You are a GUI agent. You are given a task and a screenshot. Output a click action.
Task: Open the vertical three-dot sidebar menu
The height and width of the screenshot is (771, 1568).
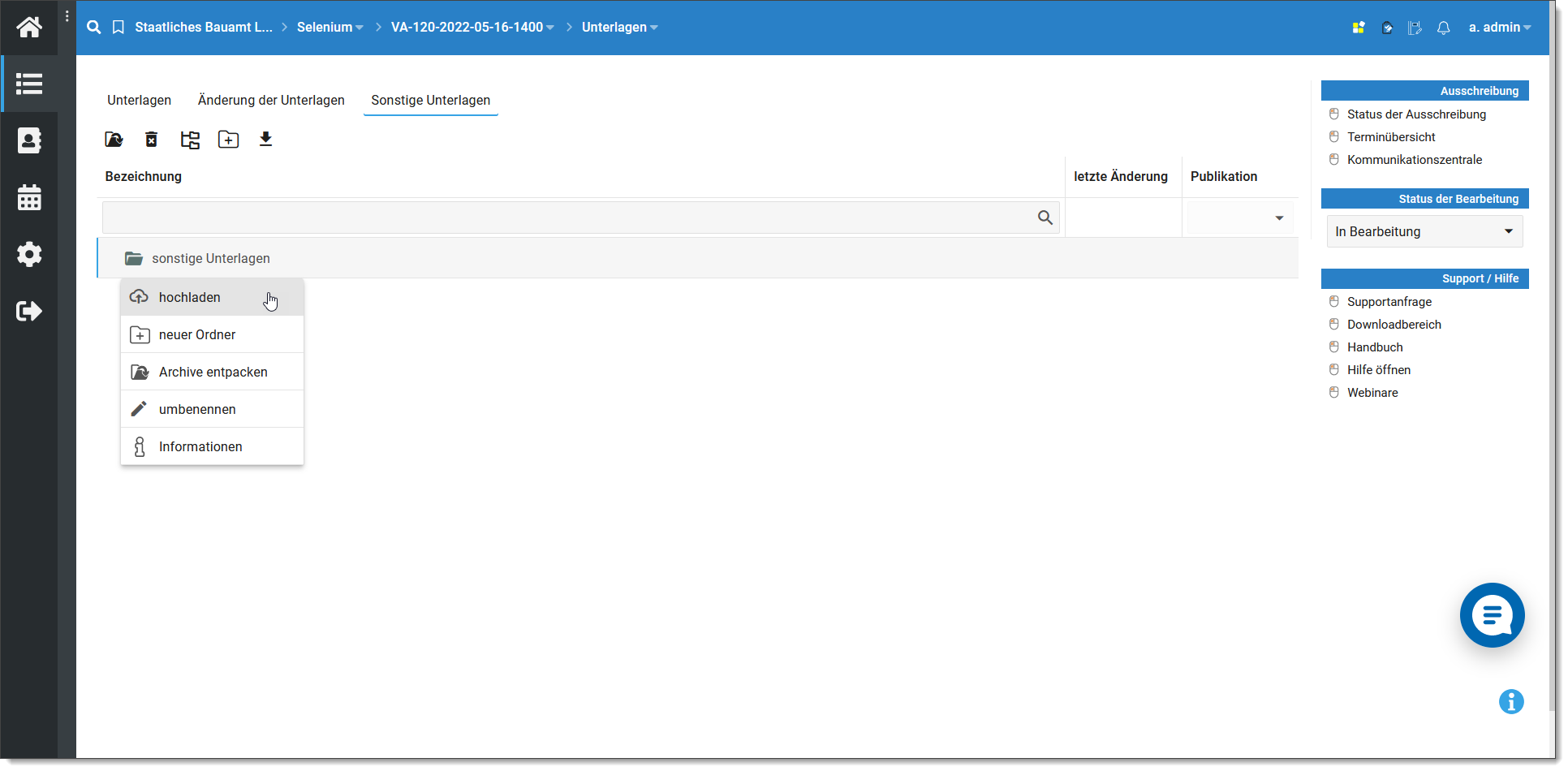[x=67, y=16]
